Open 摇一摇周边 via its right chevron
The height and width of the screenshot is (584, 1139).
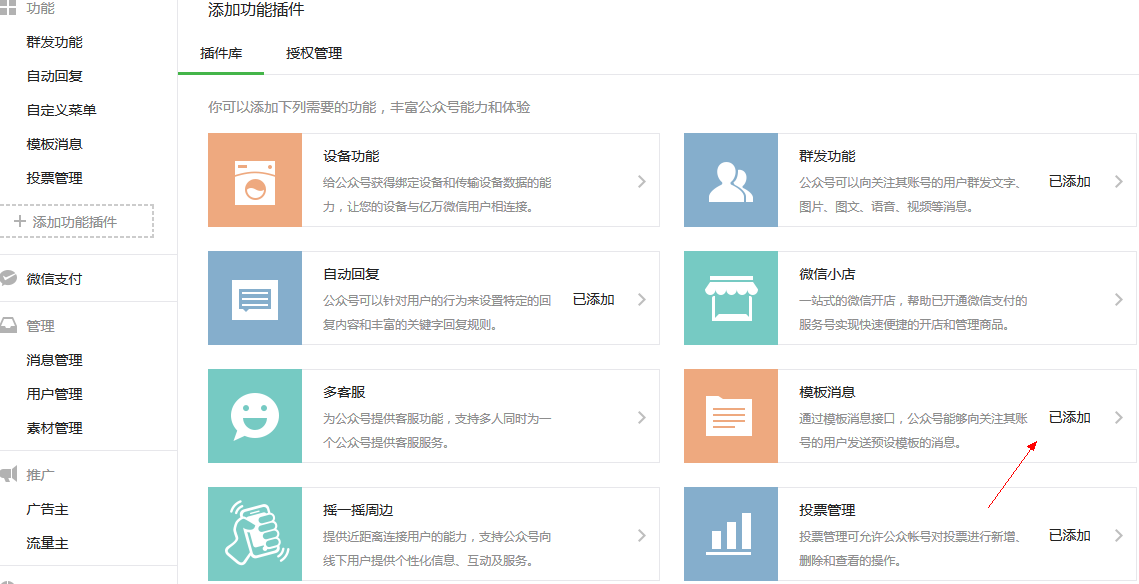(x=641, y=535)
